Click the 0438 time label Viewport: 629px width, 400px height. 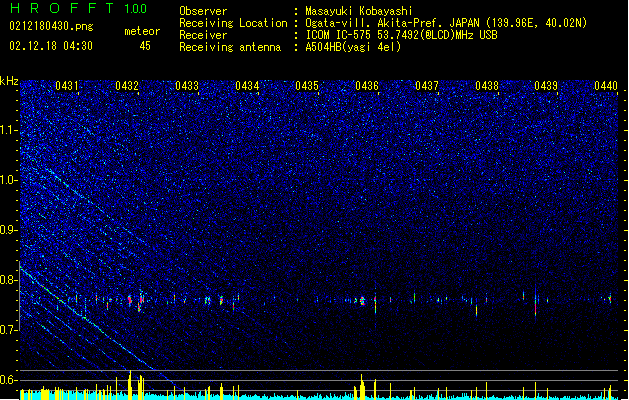point(487,85)
